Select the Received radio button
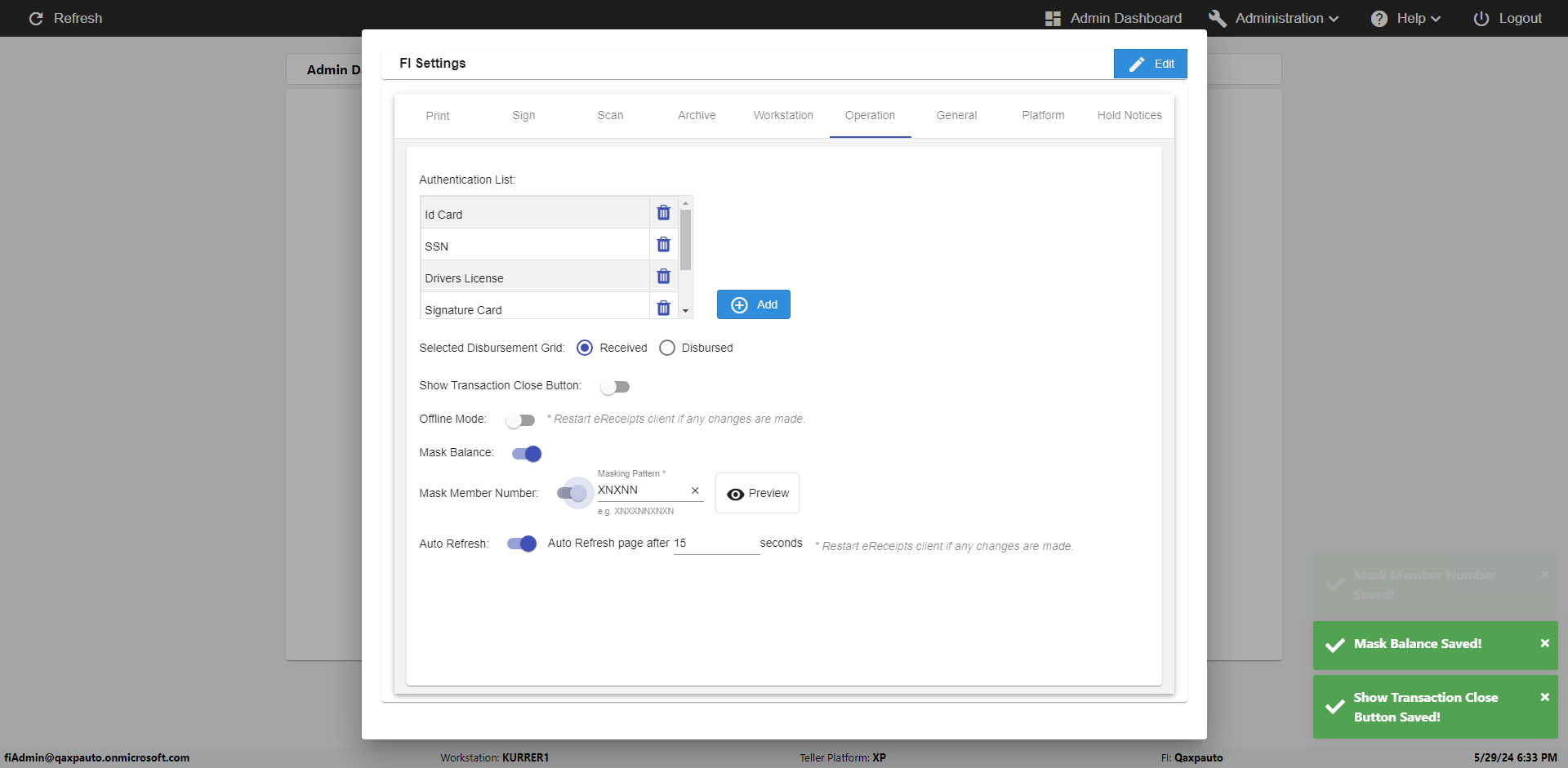 585,348
